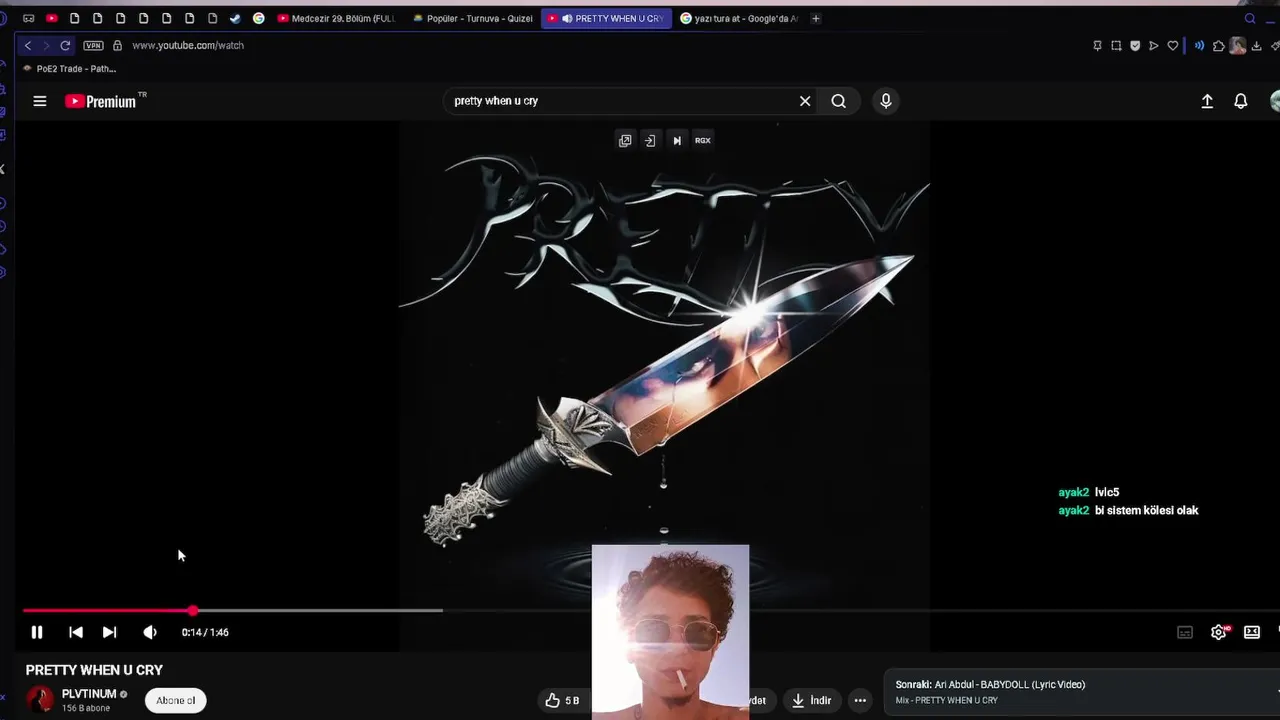
Task: Toggle theater mode in player
Action: tap(1252, 632)
